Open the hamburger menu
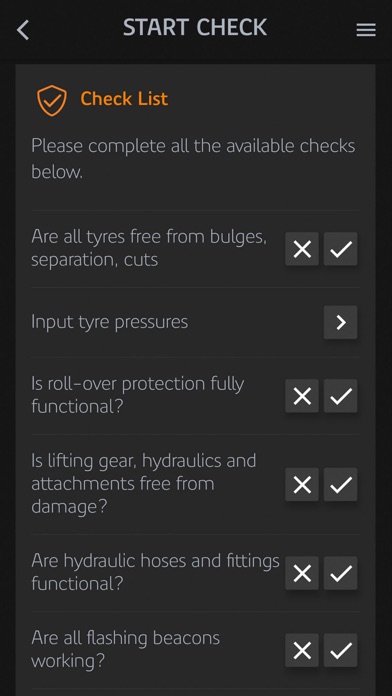Screen dimensions: 392x696 click(x=366, y=30)
